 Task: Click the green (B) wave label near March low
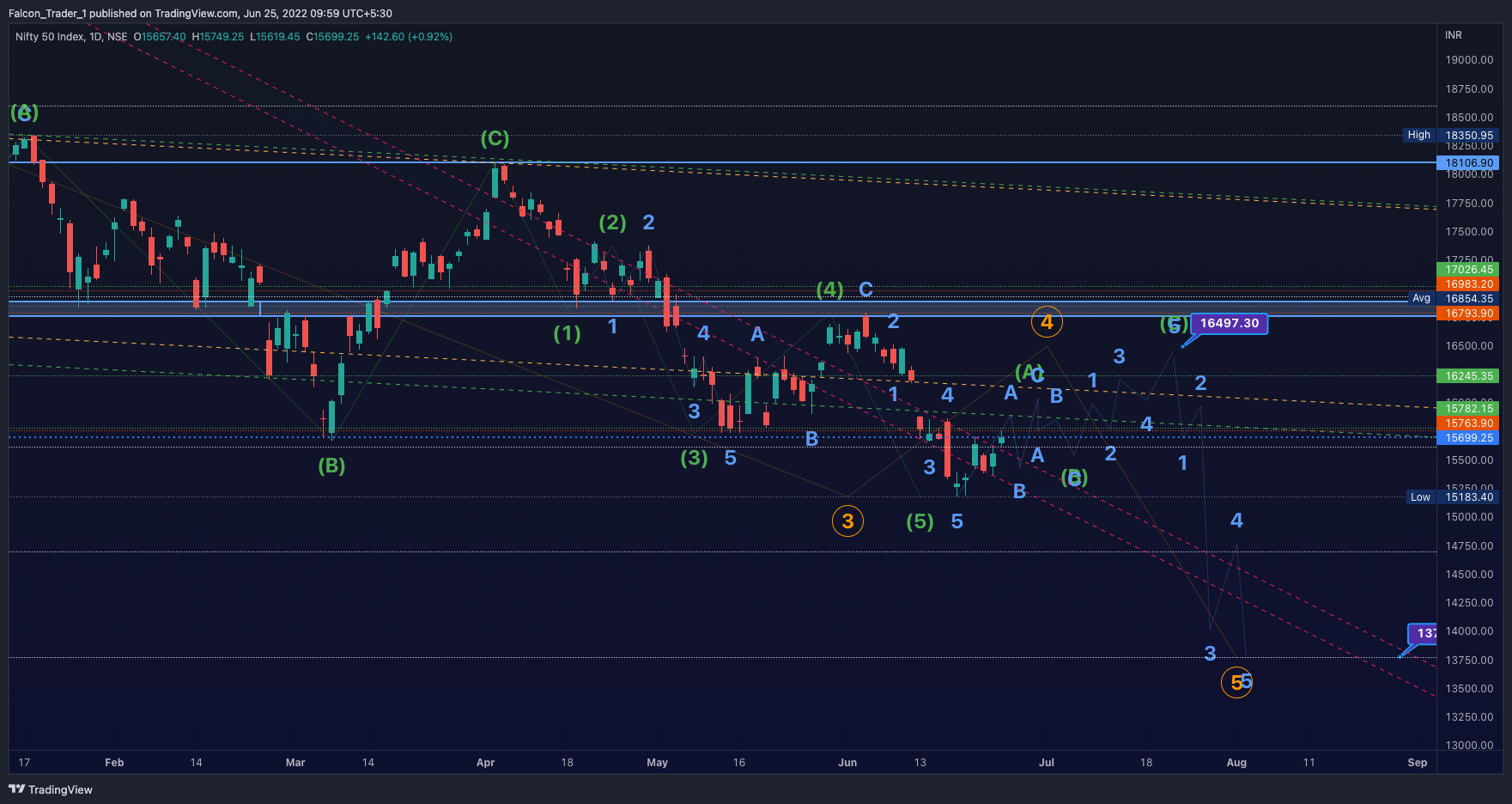point(331,466)
